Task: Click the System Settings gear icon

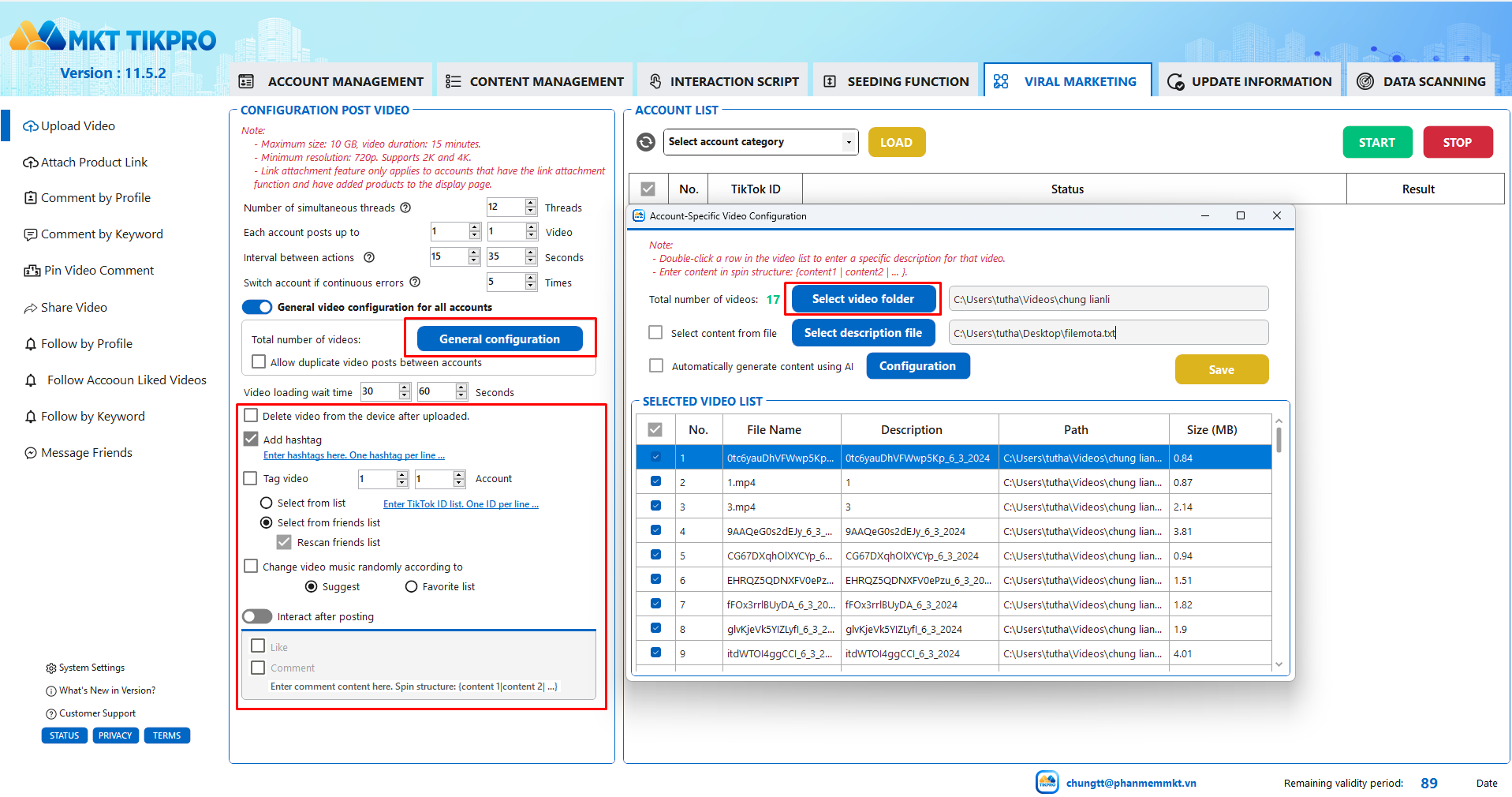Action: (51, 668)
